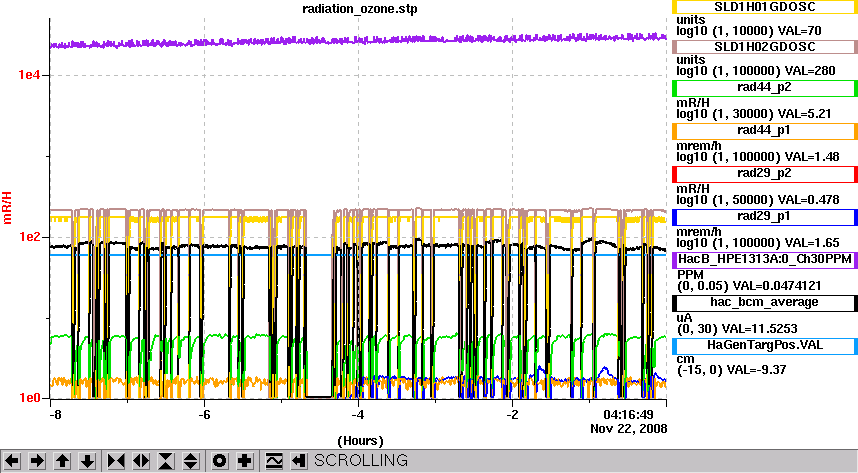Image resolution: width=858 pixels, height=473 pixels.
Task: Click the return-arrow icon beside SCROLLING
Action: [298, 461]
